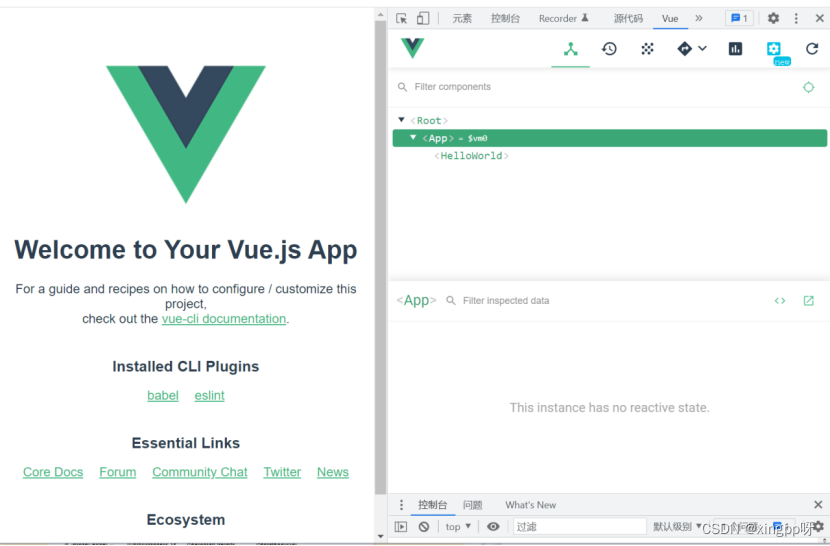This screenshot has width=830, height=546.
Task: Open the Performance bar chart icon
Action: (735, 49)
